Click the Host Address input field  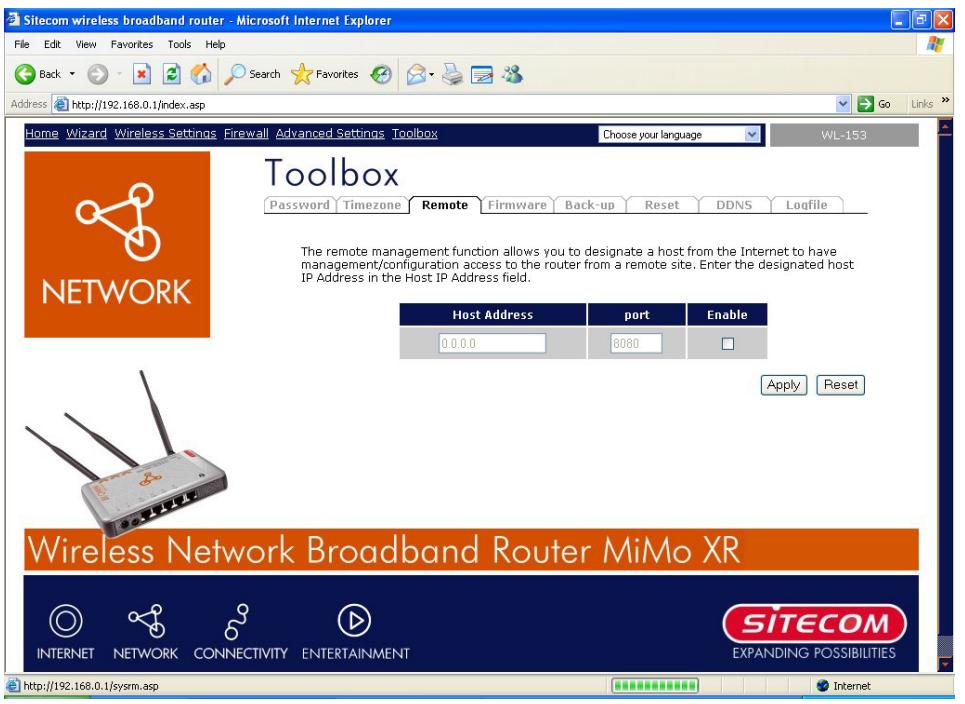coord(492,343)
